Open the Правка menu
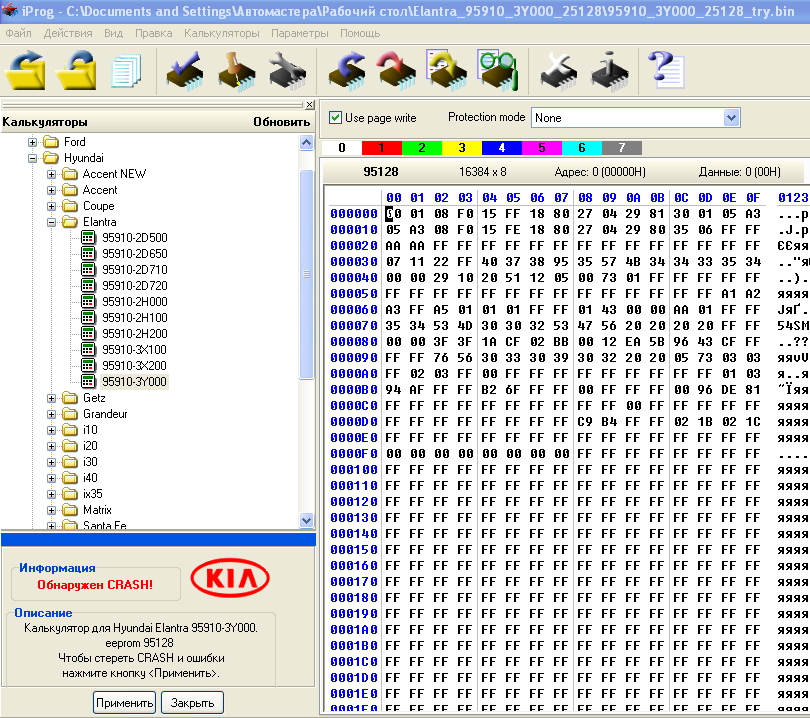The width and height of the screenshot is (810, 718). [x=153, y=34]
